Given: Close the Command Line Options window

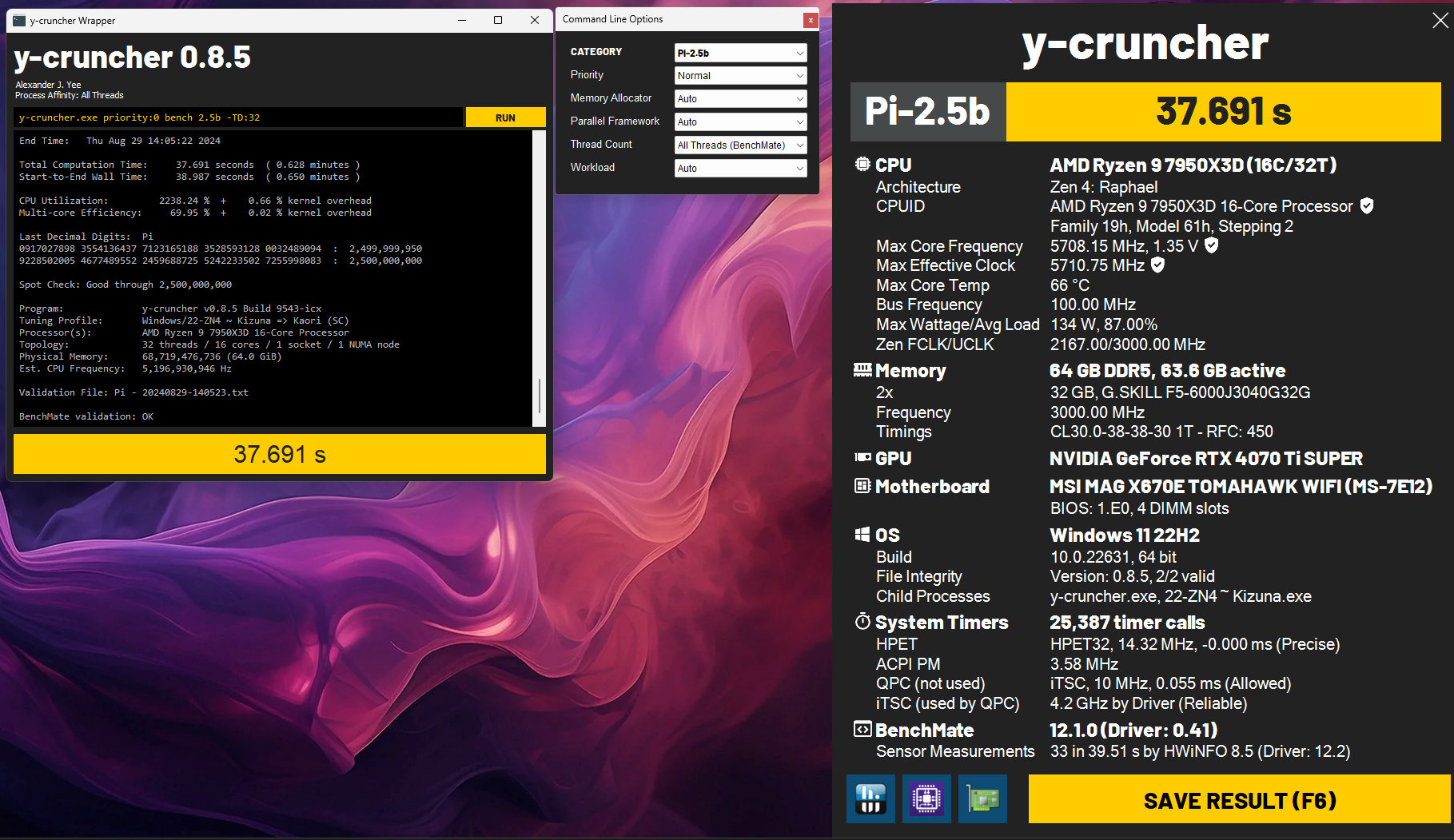Looking at the screenshot, I should (x=811, y=20).
